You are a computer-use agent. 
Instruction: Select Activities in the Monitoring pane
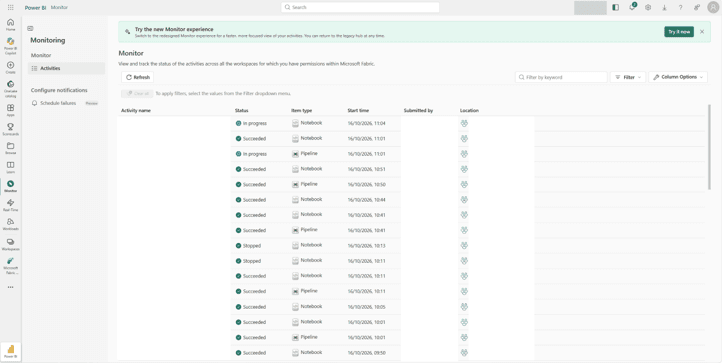point(66,68)
